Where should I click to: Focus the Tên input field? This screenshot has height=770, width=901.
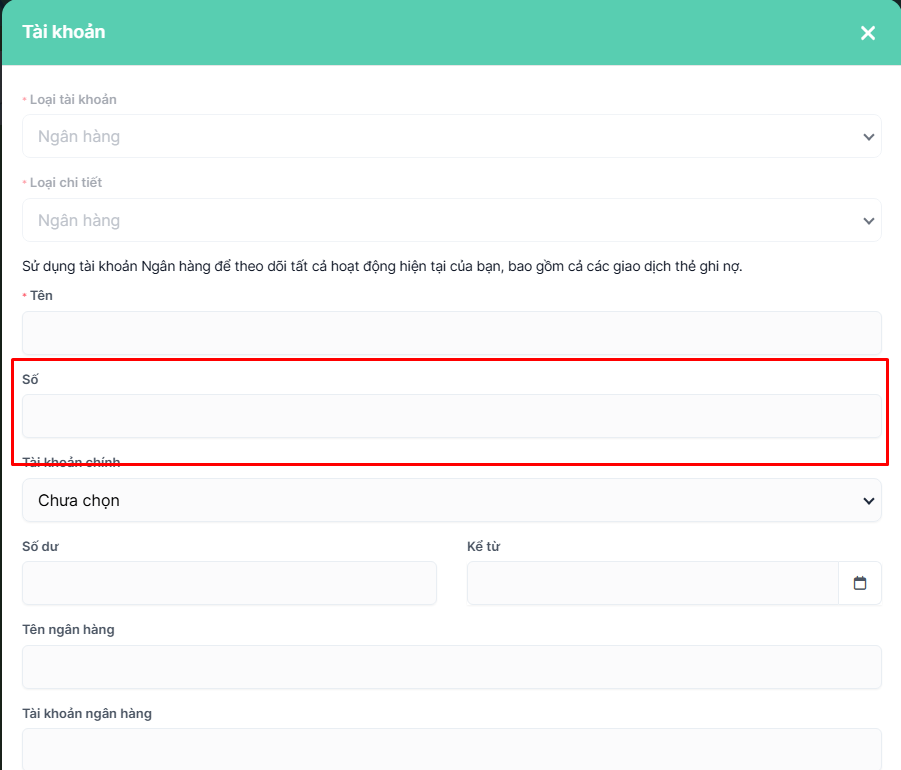(451, 331)
